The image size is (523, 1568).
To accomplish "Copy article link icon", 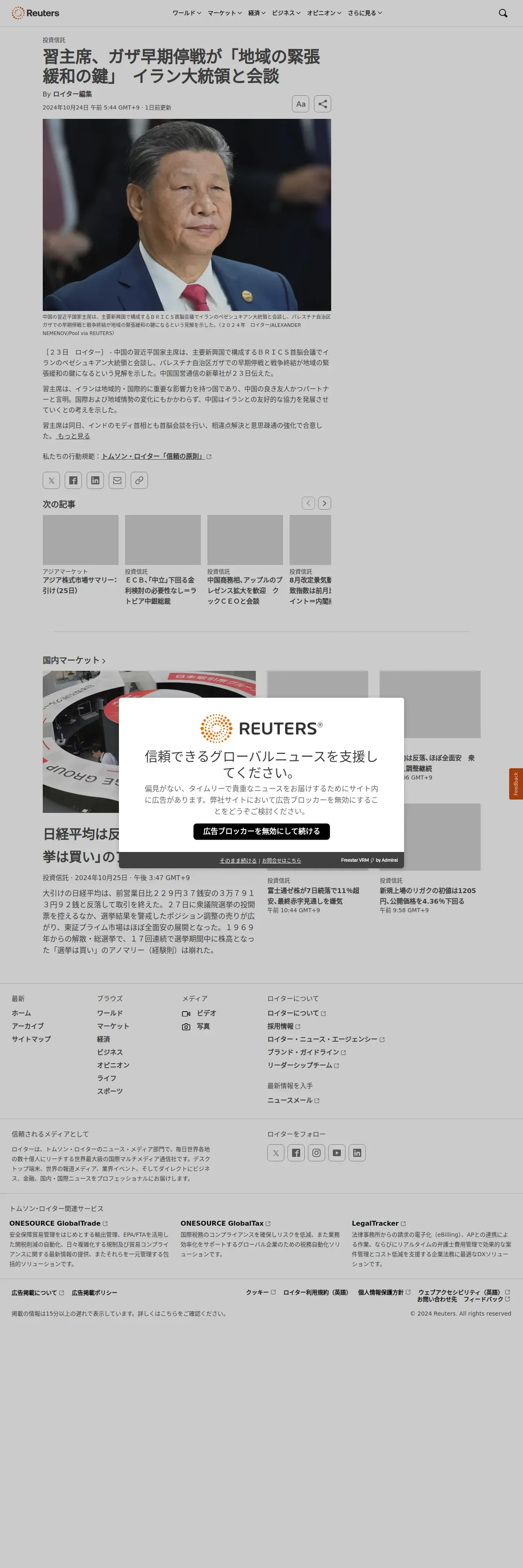I will 139,480.
